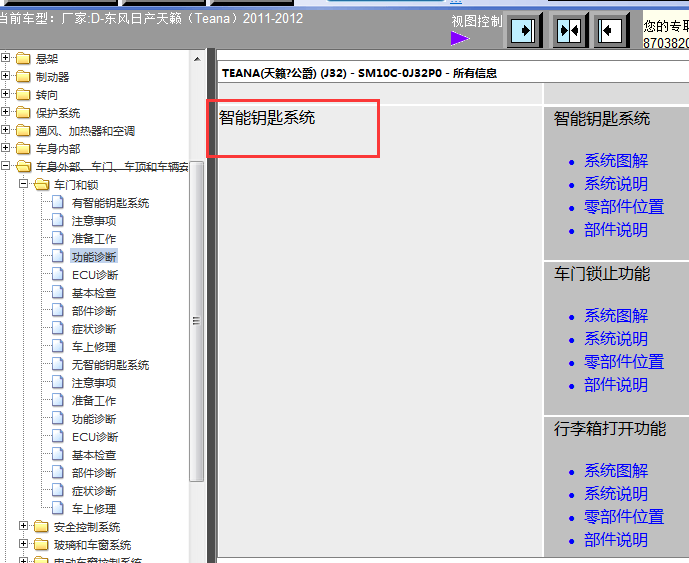Open 系统说明 link under 车门锁止功能
The width and height of the screenshot is (689, 563).
click(x=616, y=339)
